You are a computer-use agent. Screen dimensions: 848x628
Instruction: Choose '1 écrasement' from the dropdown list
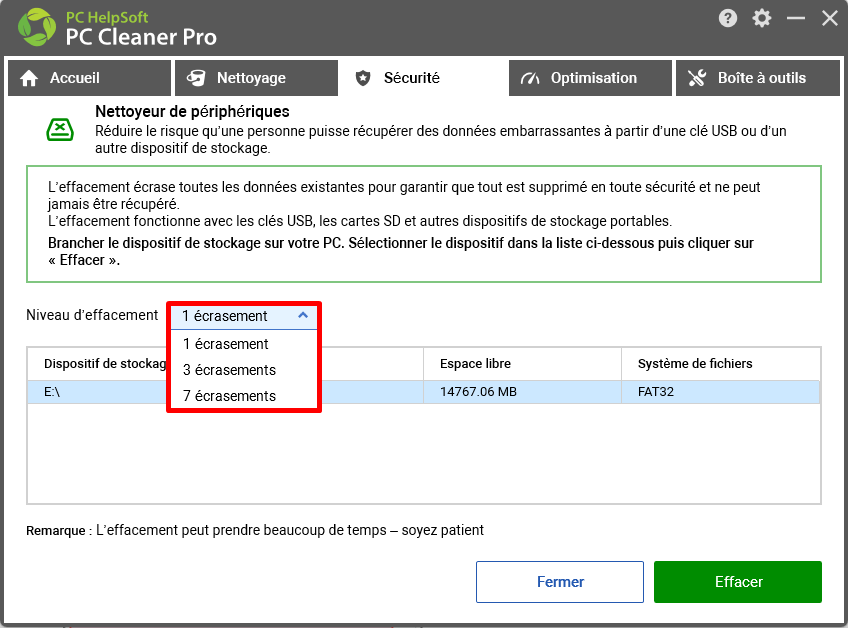point(244,344)
